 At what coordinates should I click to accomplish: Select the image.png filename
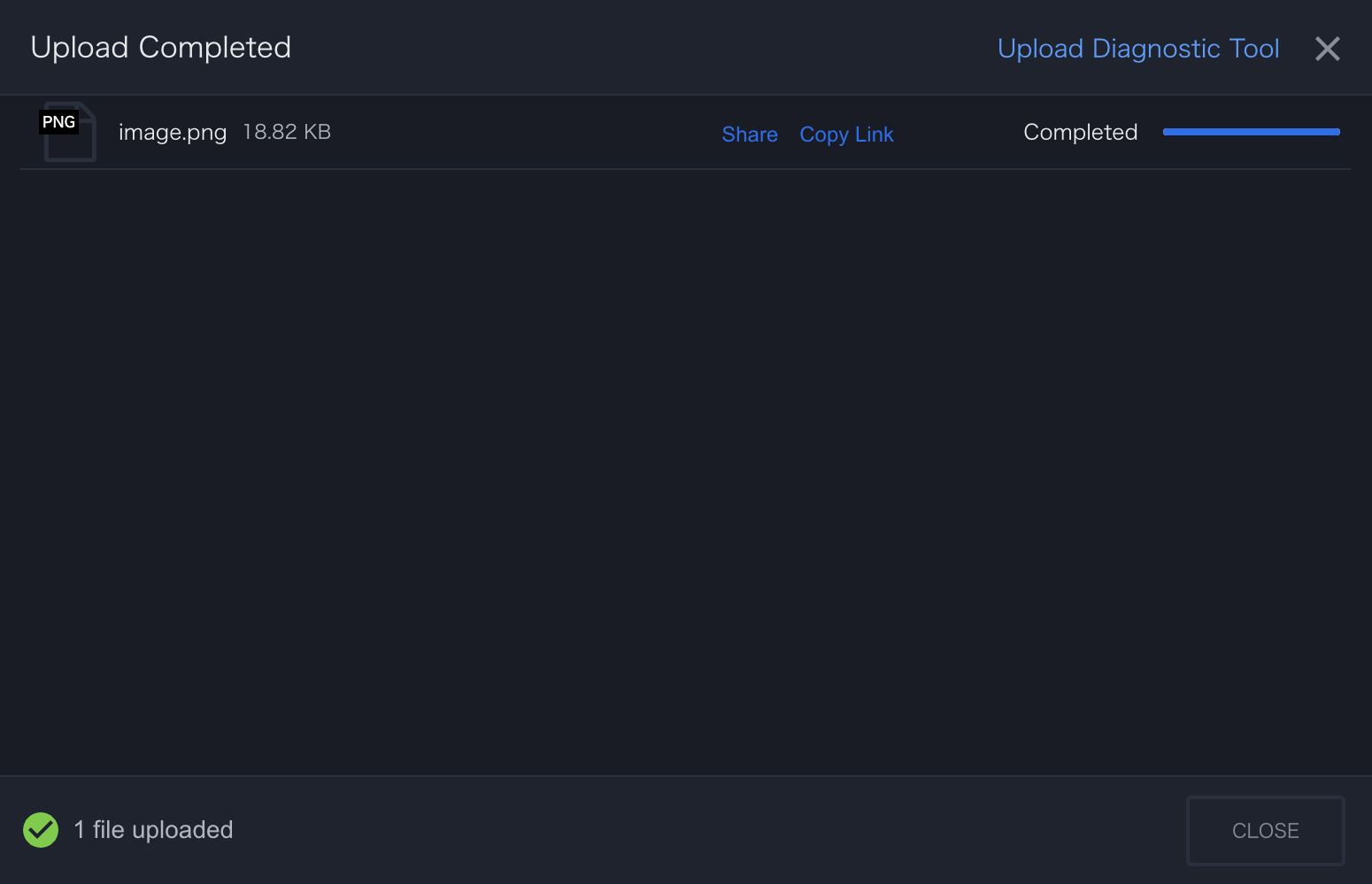(173, 132)
